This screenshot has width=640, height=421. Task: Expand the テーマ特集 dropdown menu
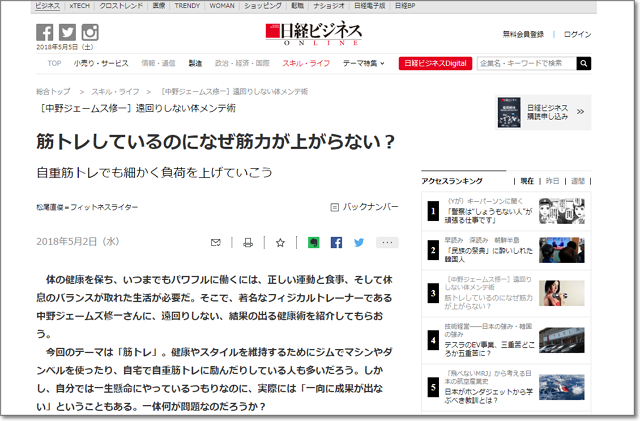click(x=364, y=63)
